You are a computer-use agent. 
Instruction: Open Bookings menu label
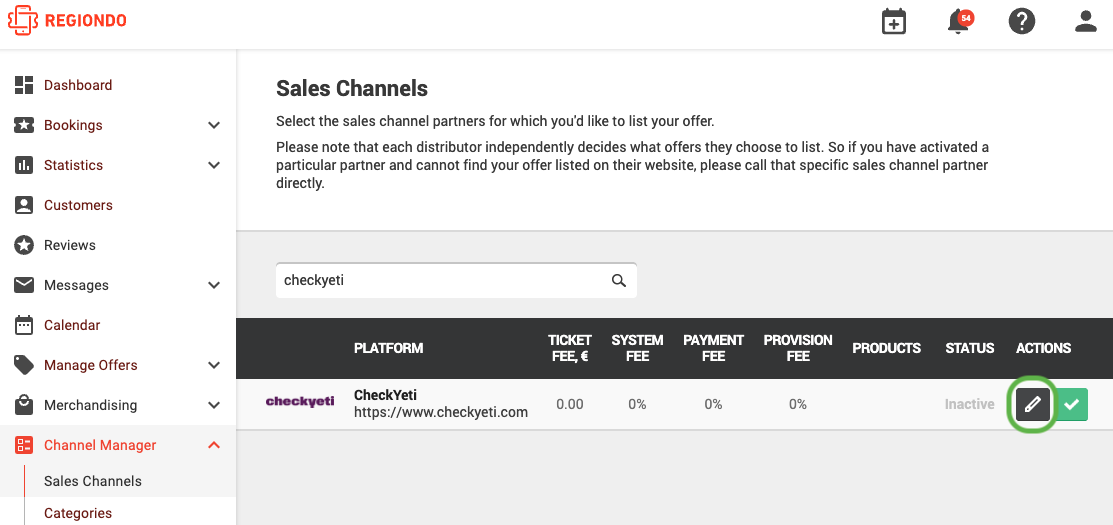pyautogui.click(x=73, y=126)
